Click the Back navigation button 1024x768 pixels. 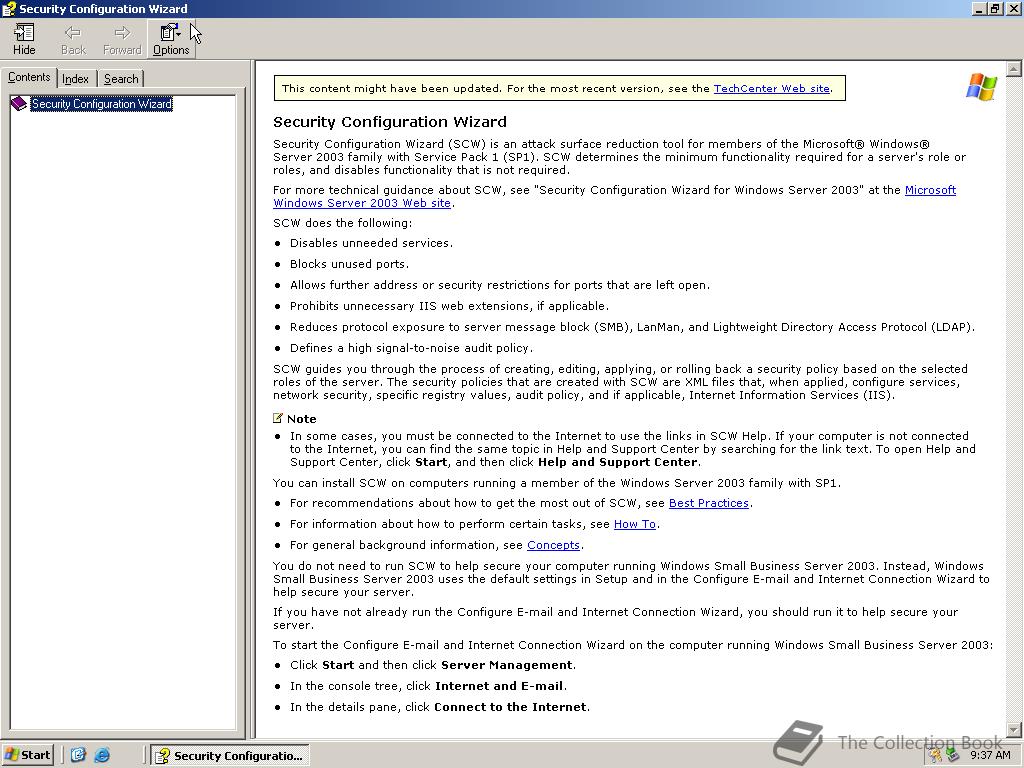pos(72,39)
